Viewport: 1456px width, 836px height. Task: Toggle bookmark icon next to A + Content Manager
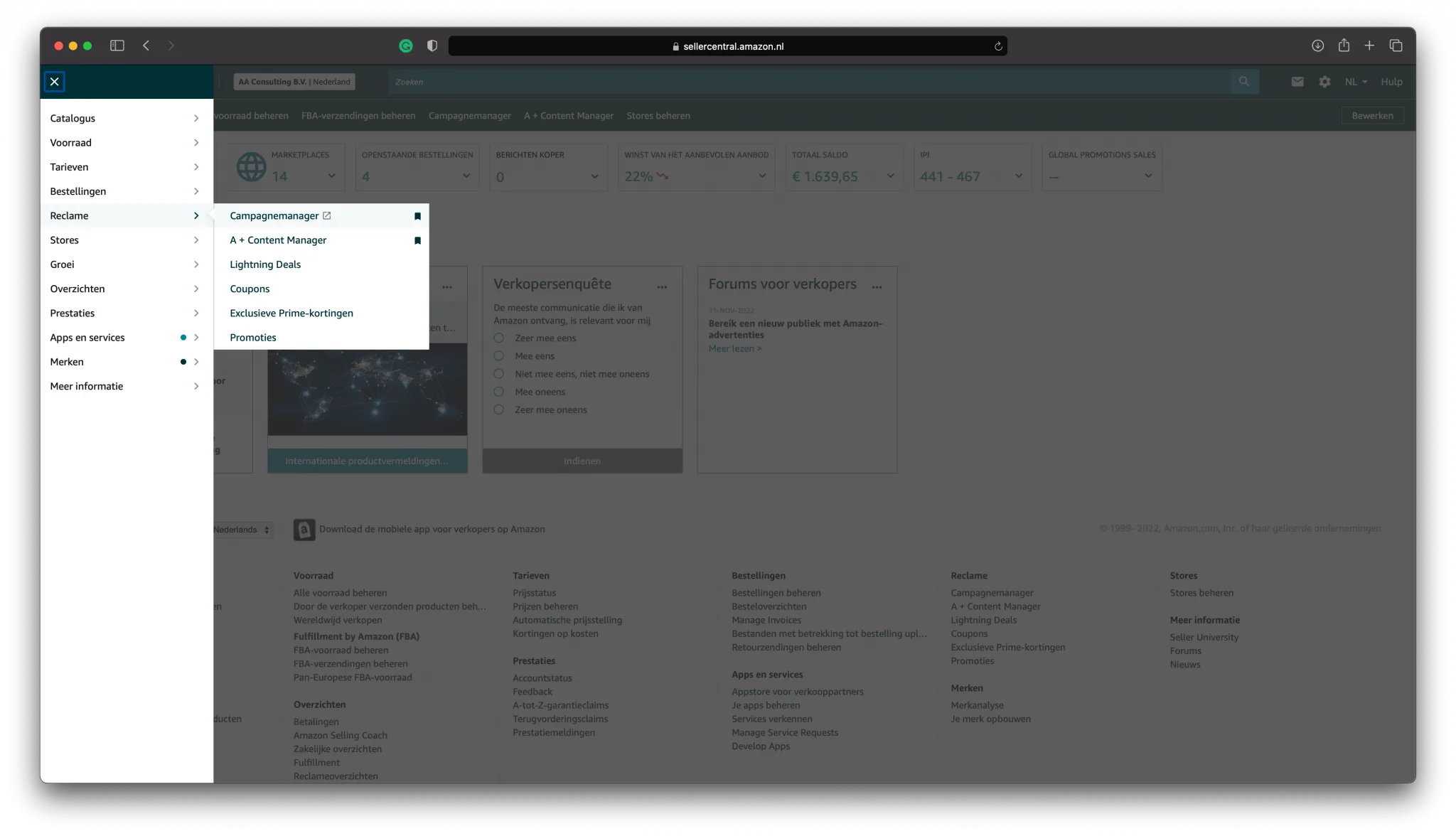417,240
